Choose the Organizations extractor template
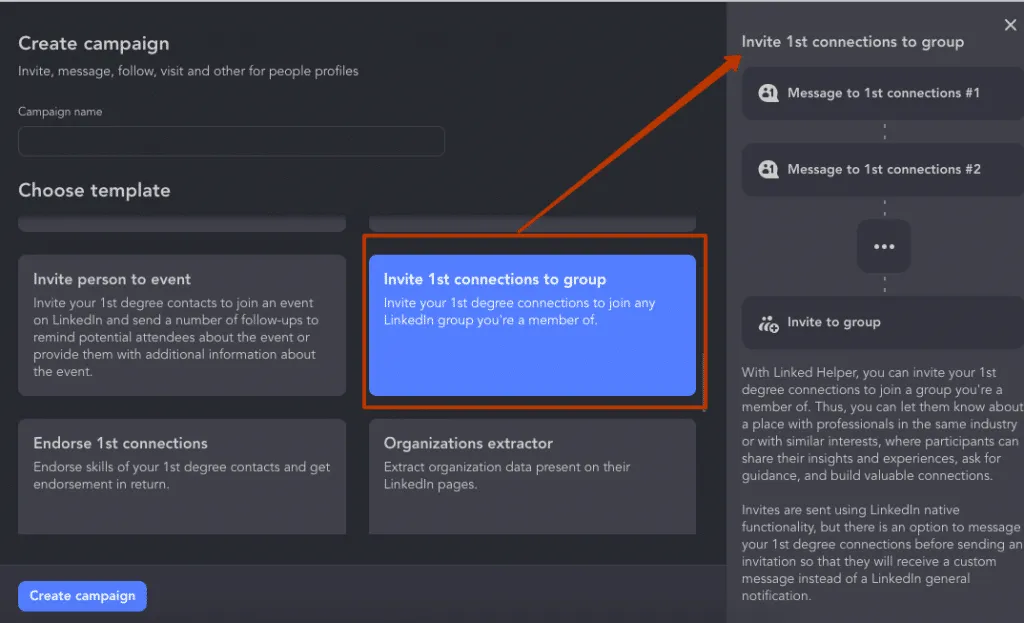The width and height of the screenshot is (1024, 623). click(x=532, y=476)
